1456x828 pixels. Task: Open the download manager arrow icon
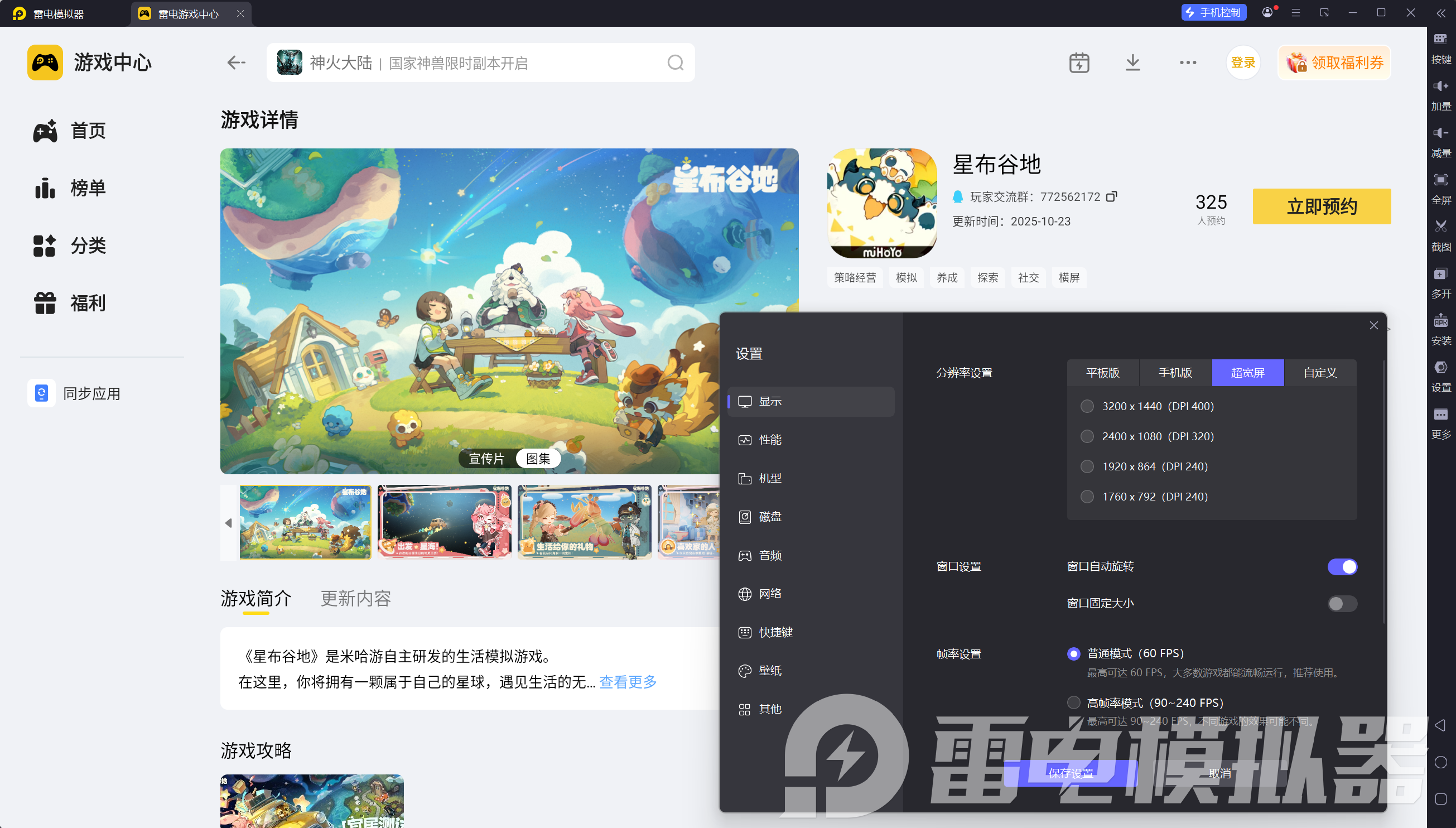(1132, 62)
